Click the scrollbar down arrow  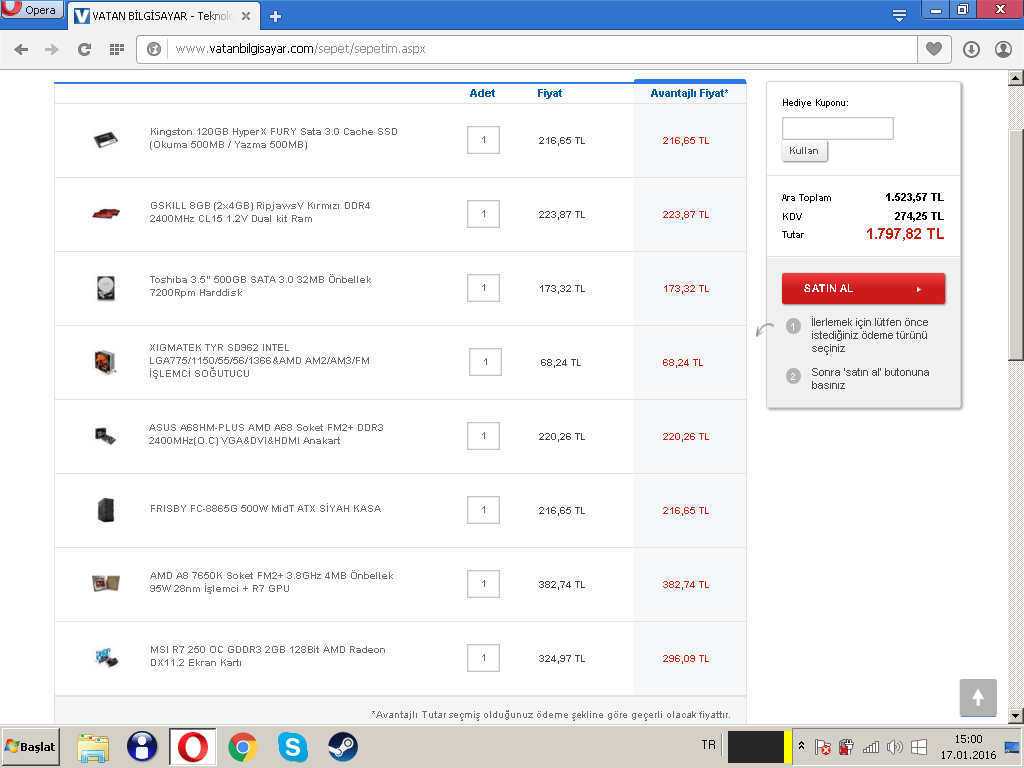1016,716
